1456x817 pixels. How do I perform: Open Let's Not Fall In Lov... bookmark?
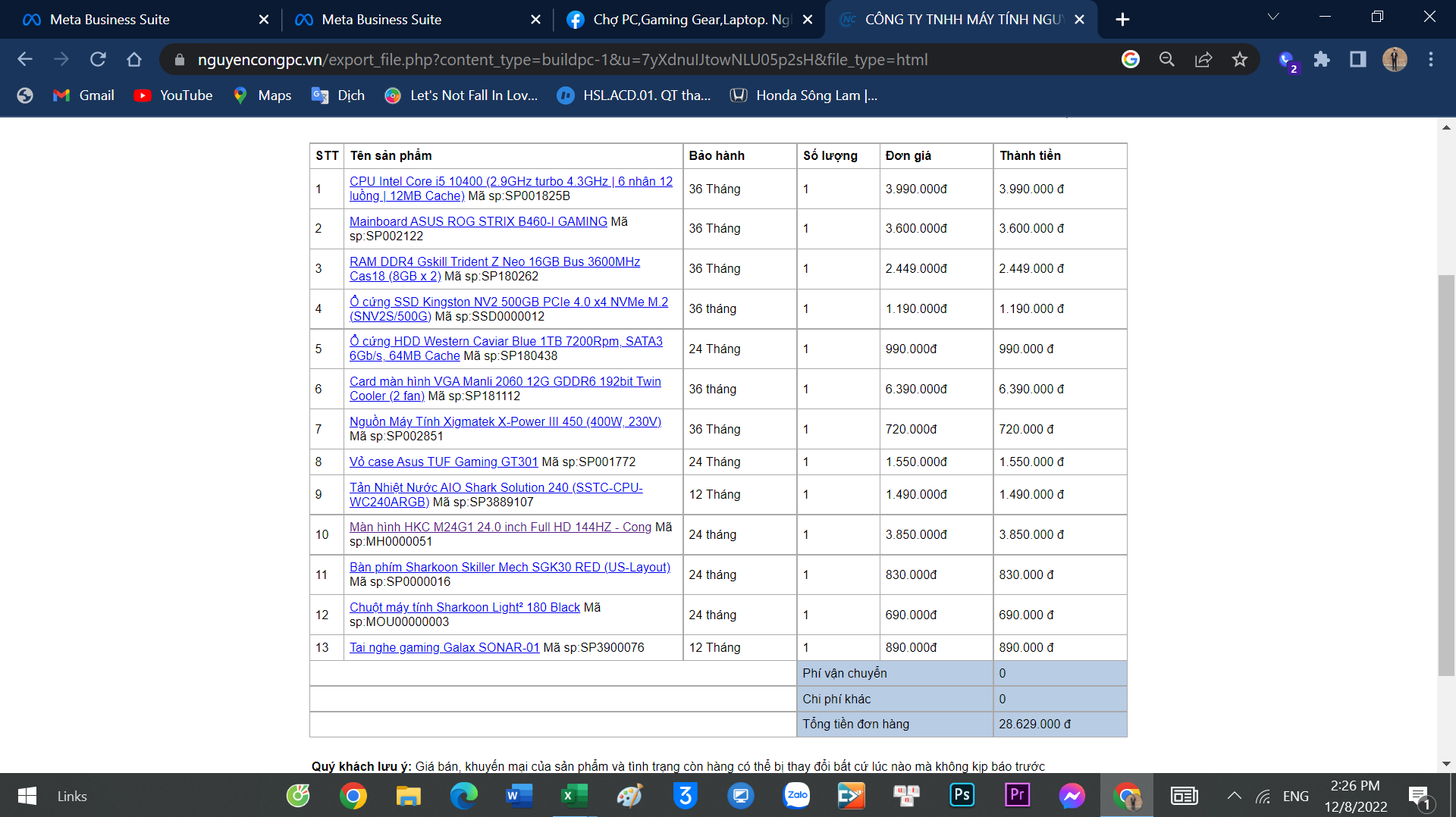(x=461, y=95)
